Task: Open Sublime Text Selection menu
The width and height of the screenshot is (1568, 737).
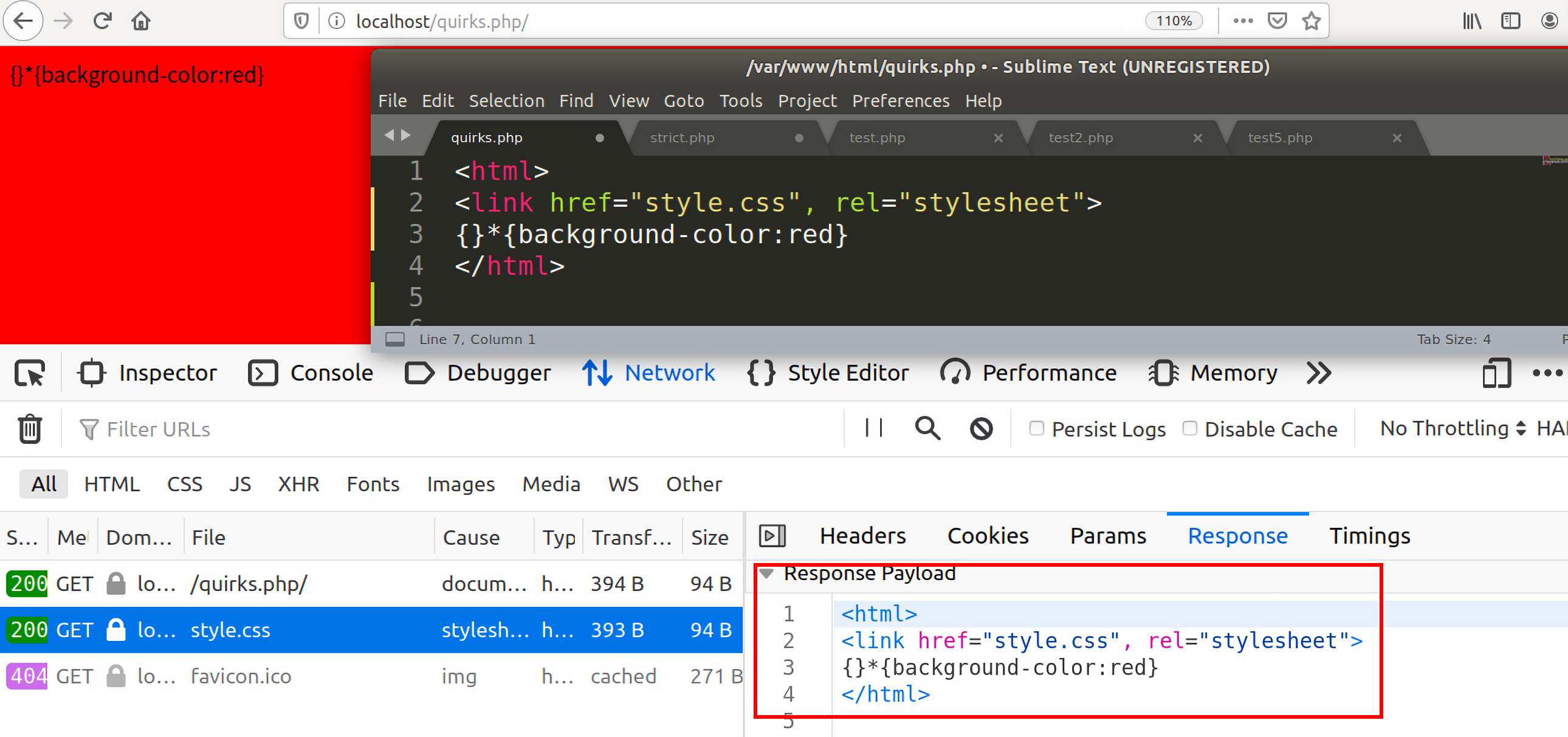Action: pyautogui.click(x=506, y=100)
